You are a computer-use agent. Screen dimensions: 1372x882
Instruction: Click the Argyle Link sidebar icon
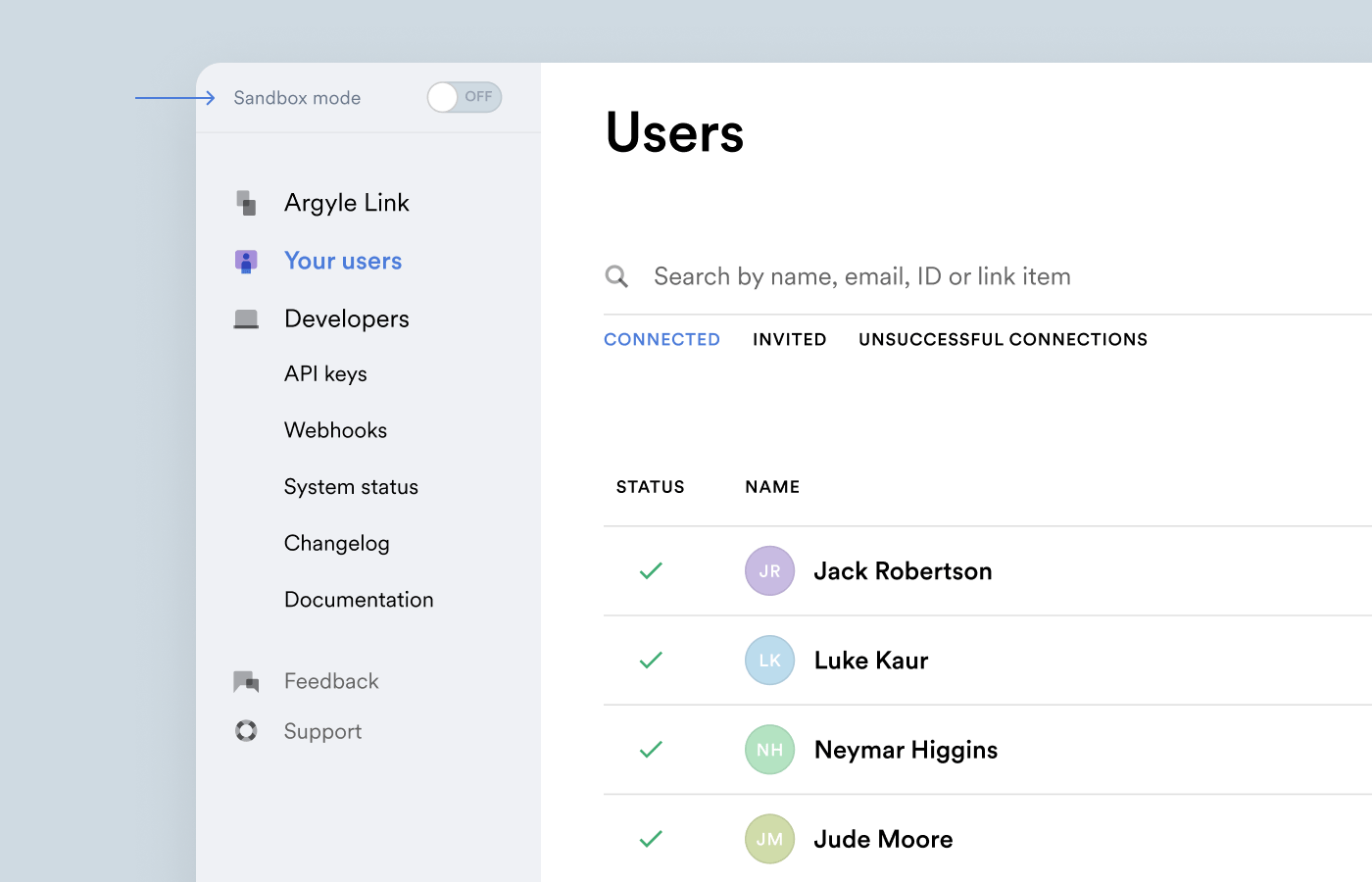(x=247, y=203)
